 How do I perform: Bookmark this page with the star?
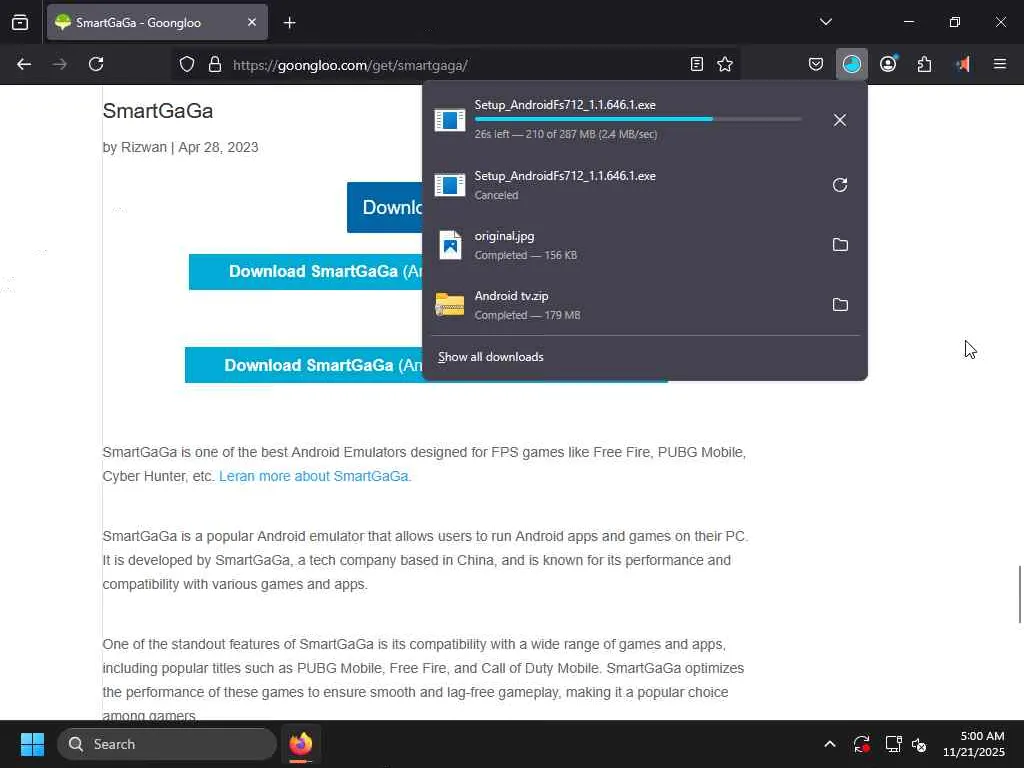click(x=725, y=64)
